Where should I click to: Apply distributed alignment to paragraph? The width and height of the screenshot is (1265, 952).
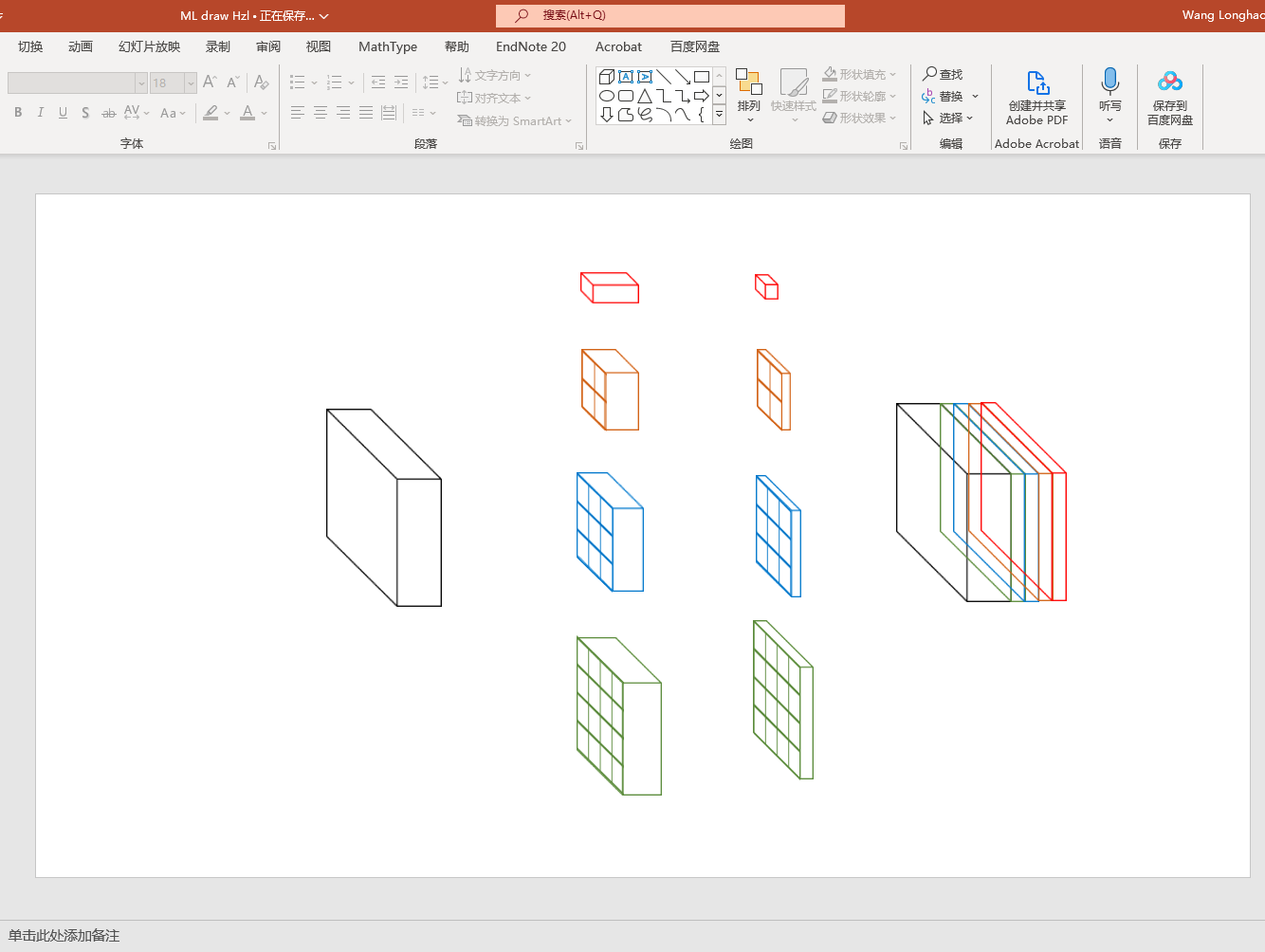click(389, 113)
